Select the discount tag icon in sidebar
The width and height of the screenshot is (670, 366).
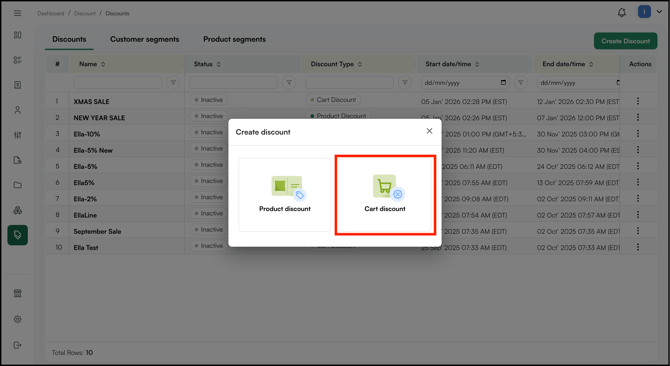[18, 235]
